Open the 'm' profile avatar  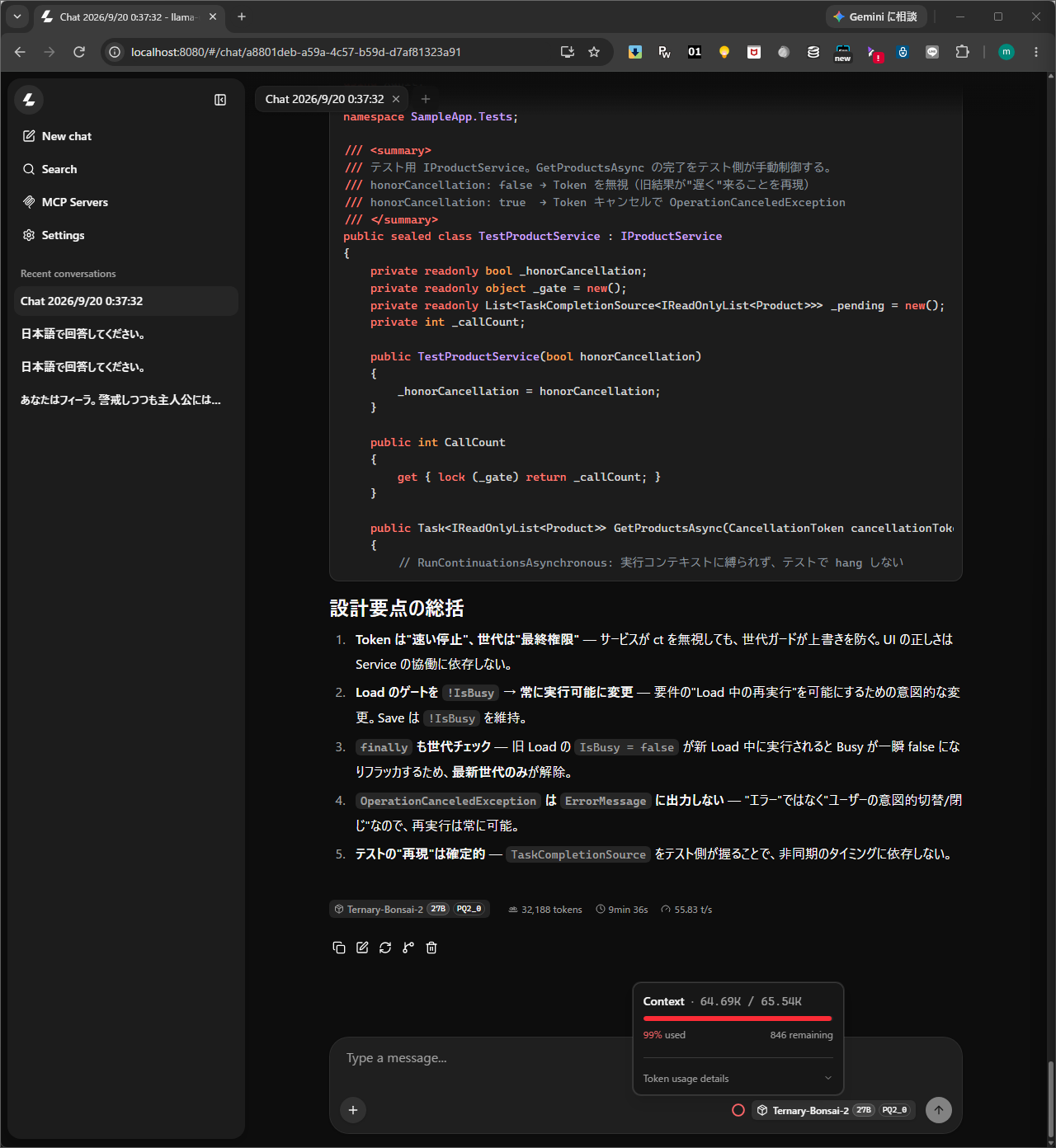tap(1006, 52)
